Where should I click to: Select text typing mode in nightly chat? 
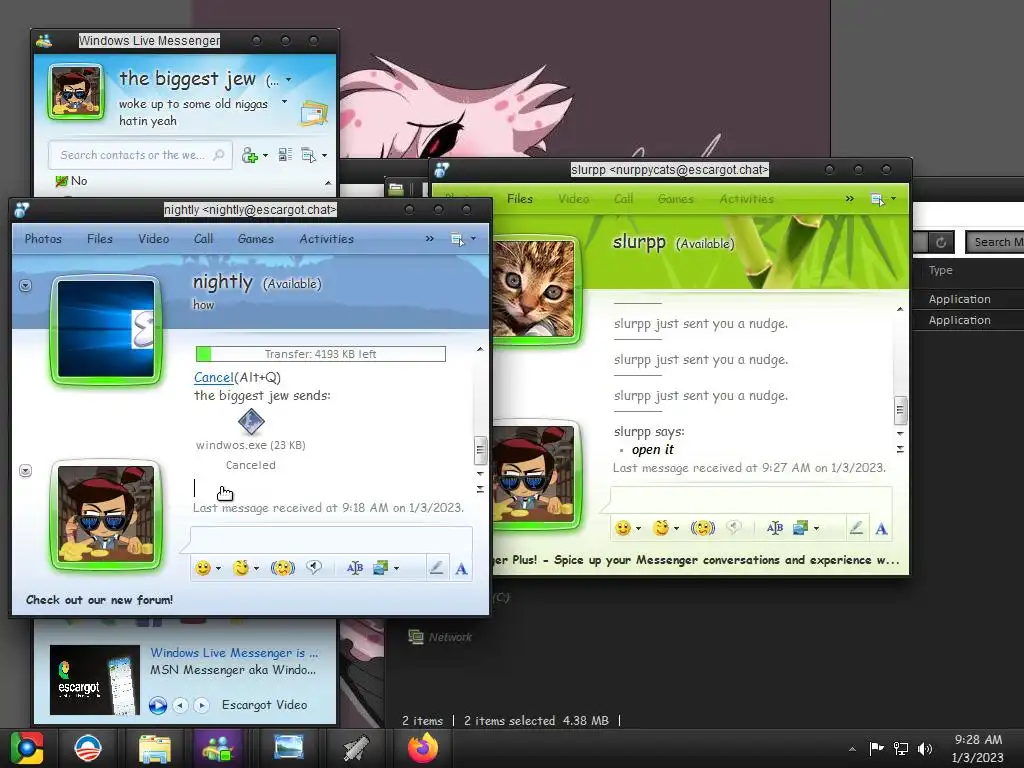(461, 569)
